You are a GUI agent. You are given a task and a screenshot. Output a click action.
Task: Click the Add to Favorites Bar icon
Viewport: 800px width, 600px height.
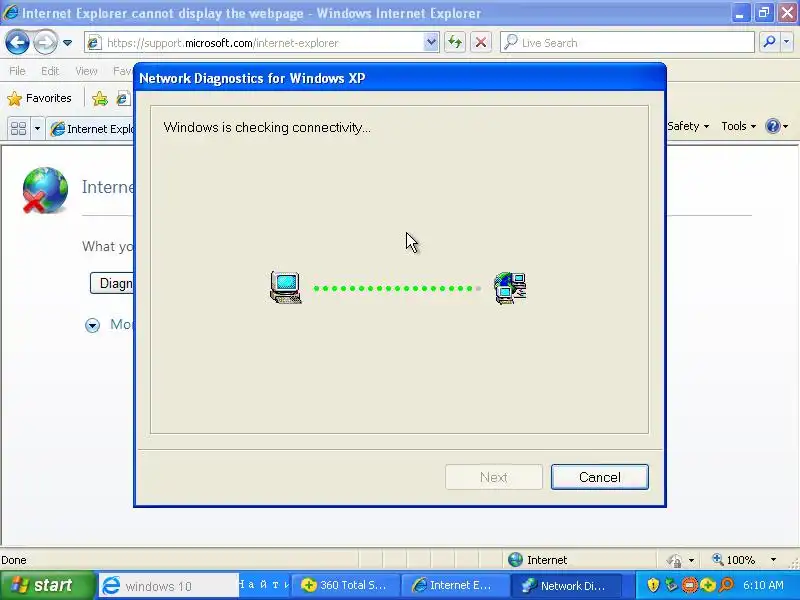tap(100, 98)
